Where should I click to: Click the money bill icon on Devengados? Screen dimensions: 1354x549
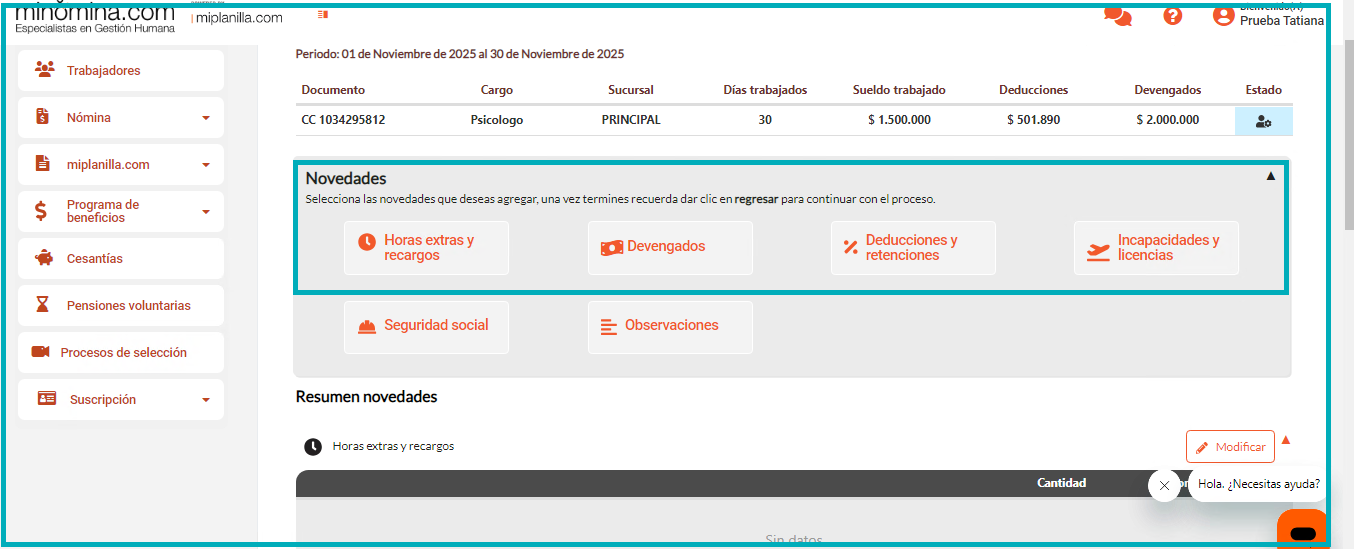(612, 247)
